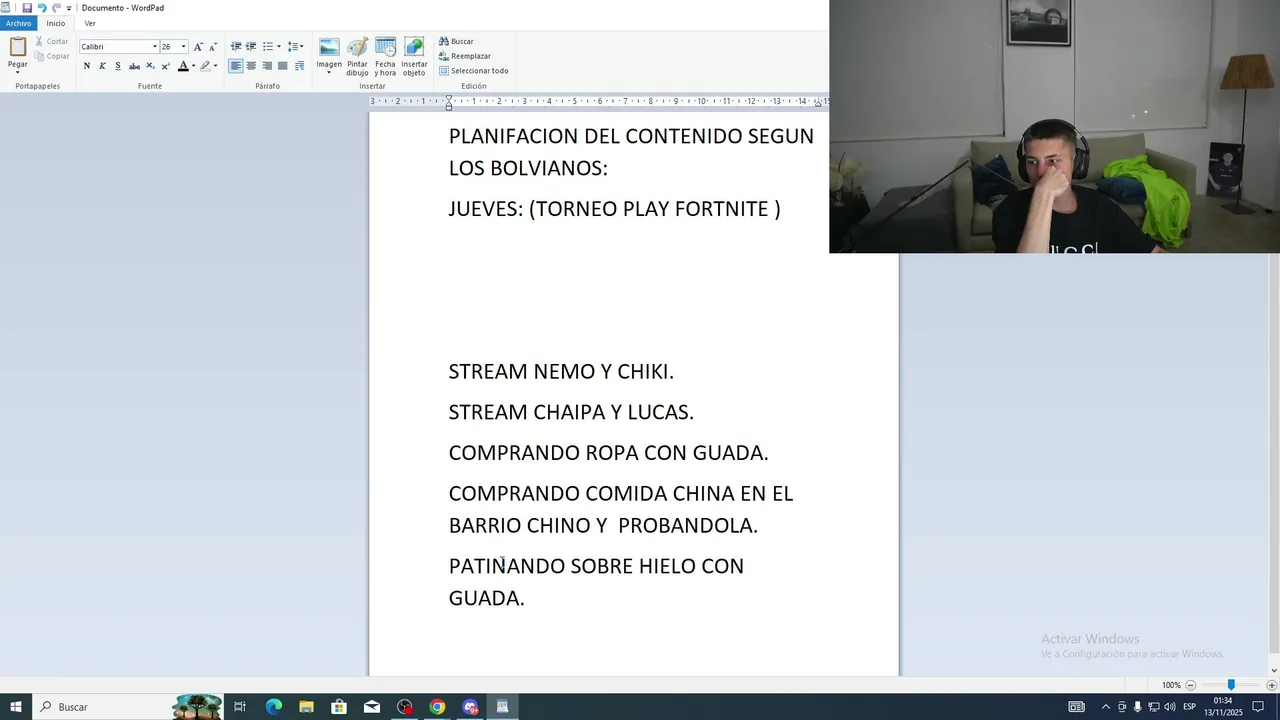This screenshot has height=720, width=1280.
Task: Open the font size dropdown arrow
Action: 183,47
